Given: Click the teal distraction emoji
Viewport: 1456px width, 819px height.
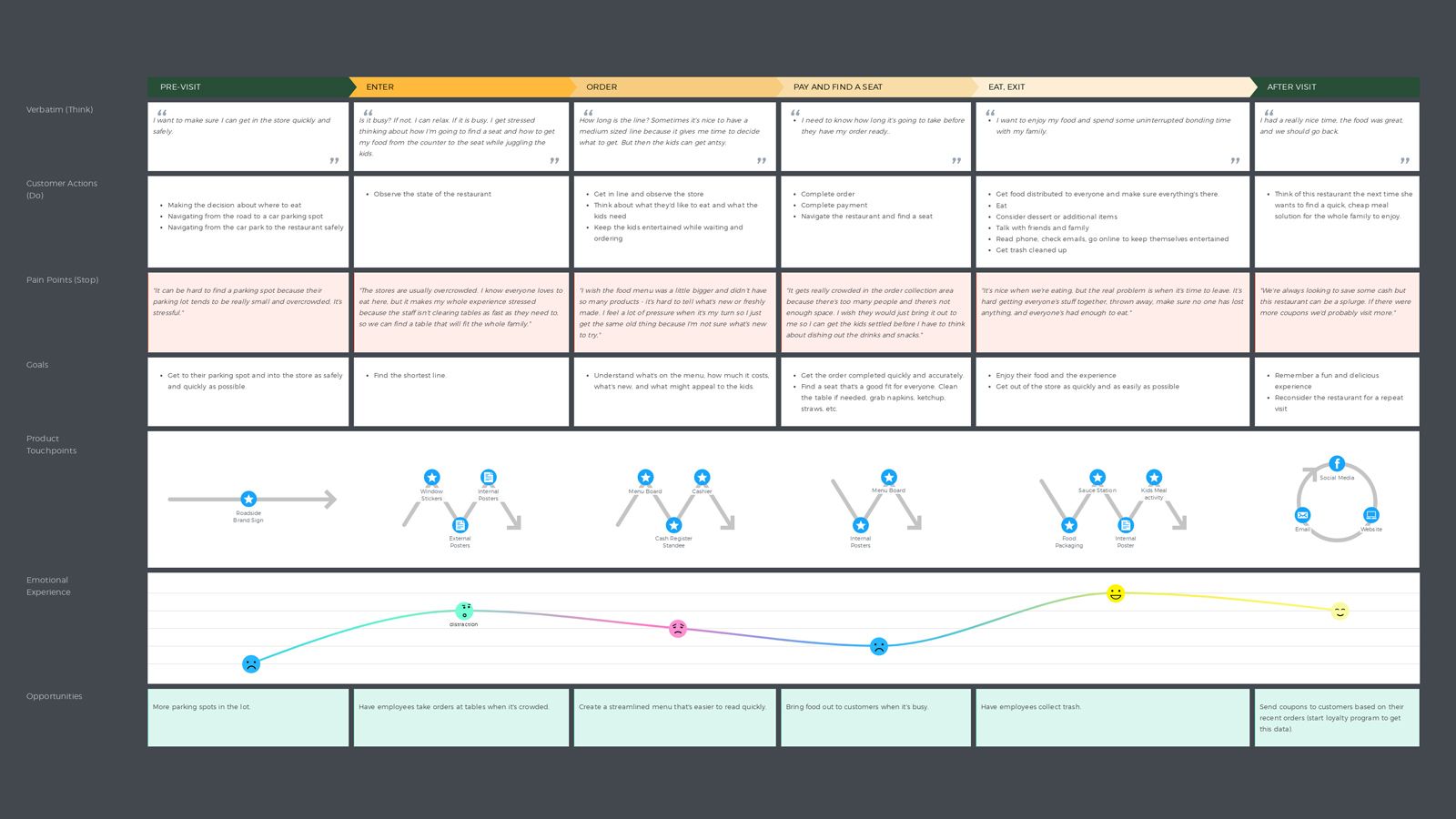Looking at the screenshot, I should click(464, 611).
